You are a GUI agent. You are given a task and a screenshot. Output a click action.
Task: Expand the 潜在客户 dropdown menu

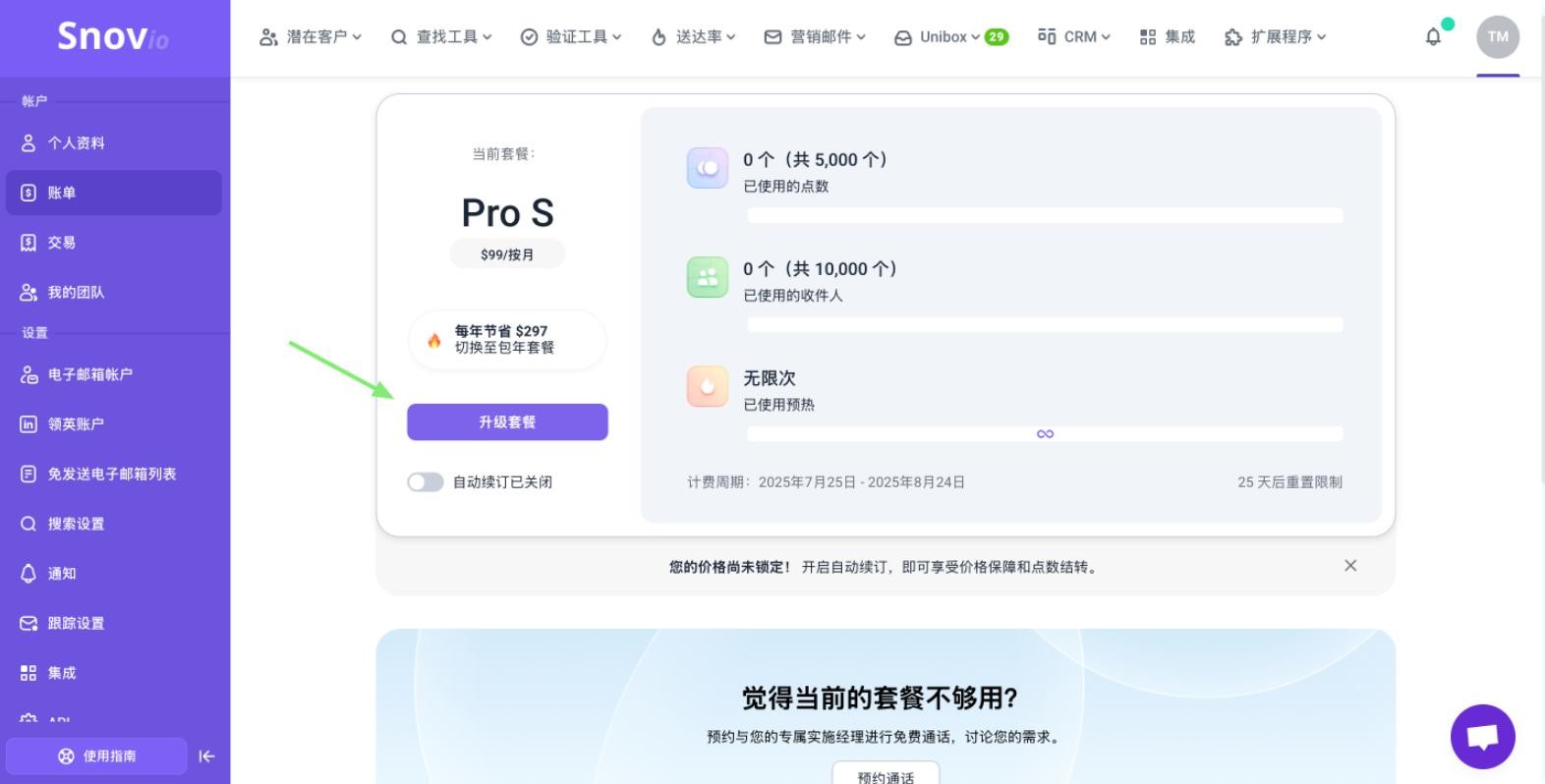pyautogui.click(x=311, y=37)
